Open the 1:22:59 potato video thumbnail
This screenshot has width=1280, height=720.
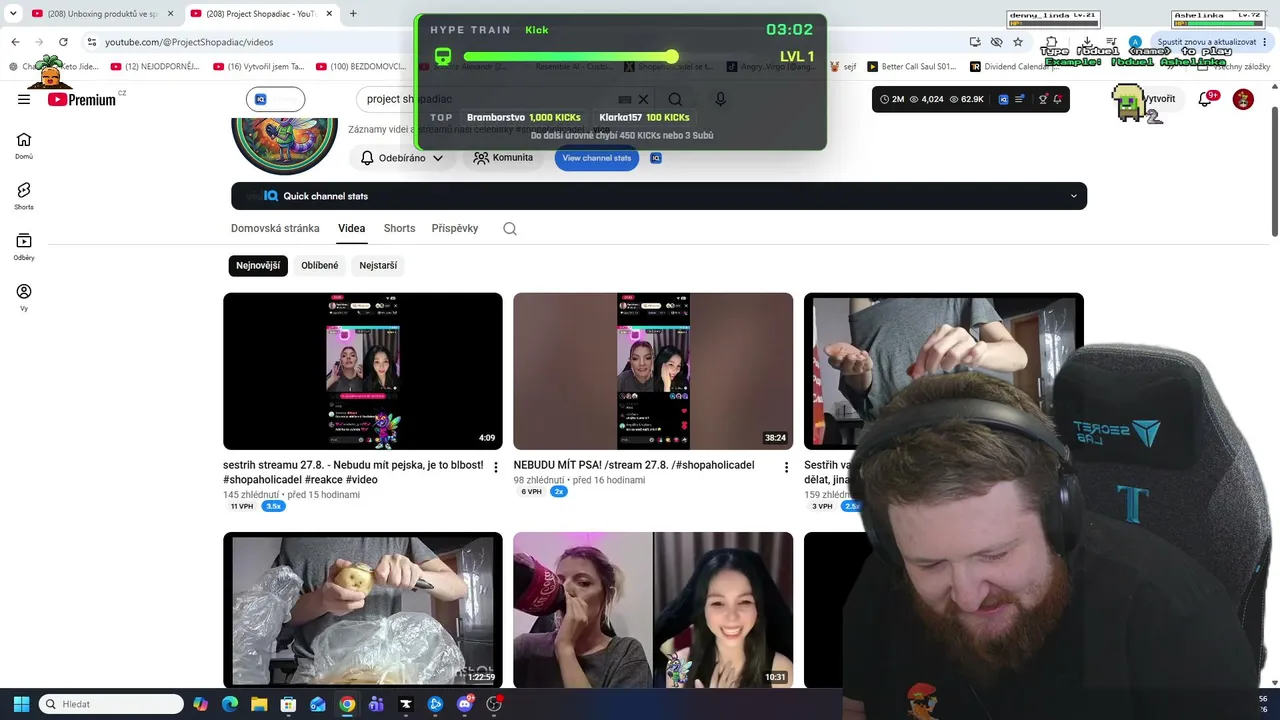point(363,610)
